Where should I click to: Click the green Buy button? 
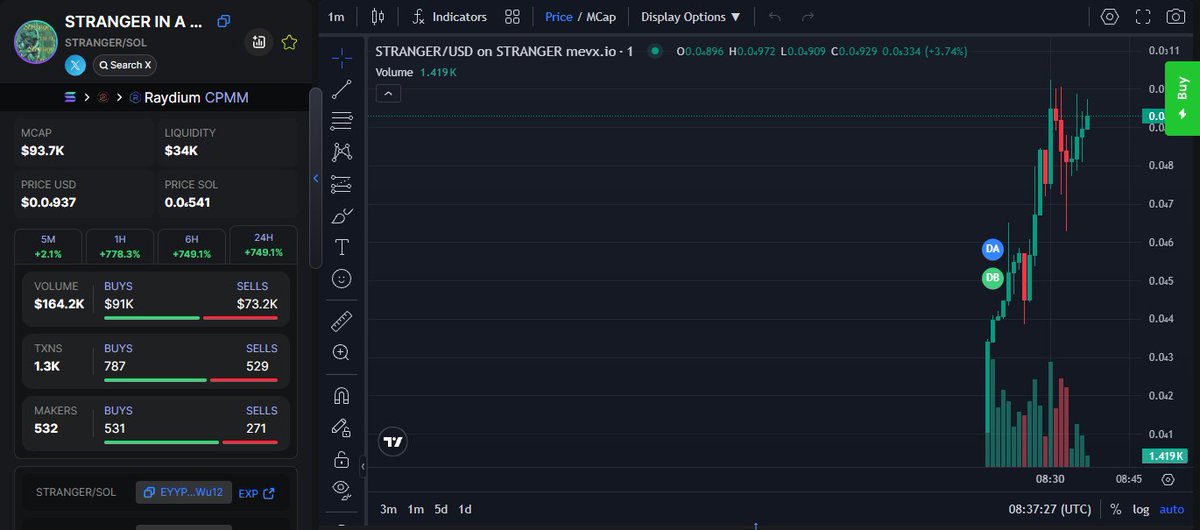coord(1182,98)
